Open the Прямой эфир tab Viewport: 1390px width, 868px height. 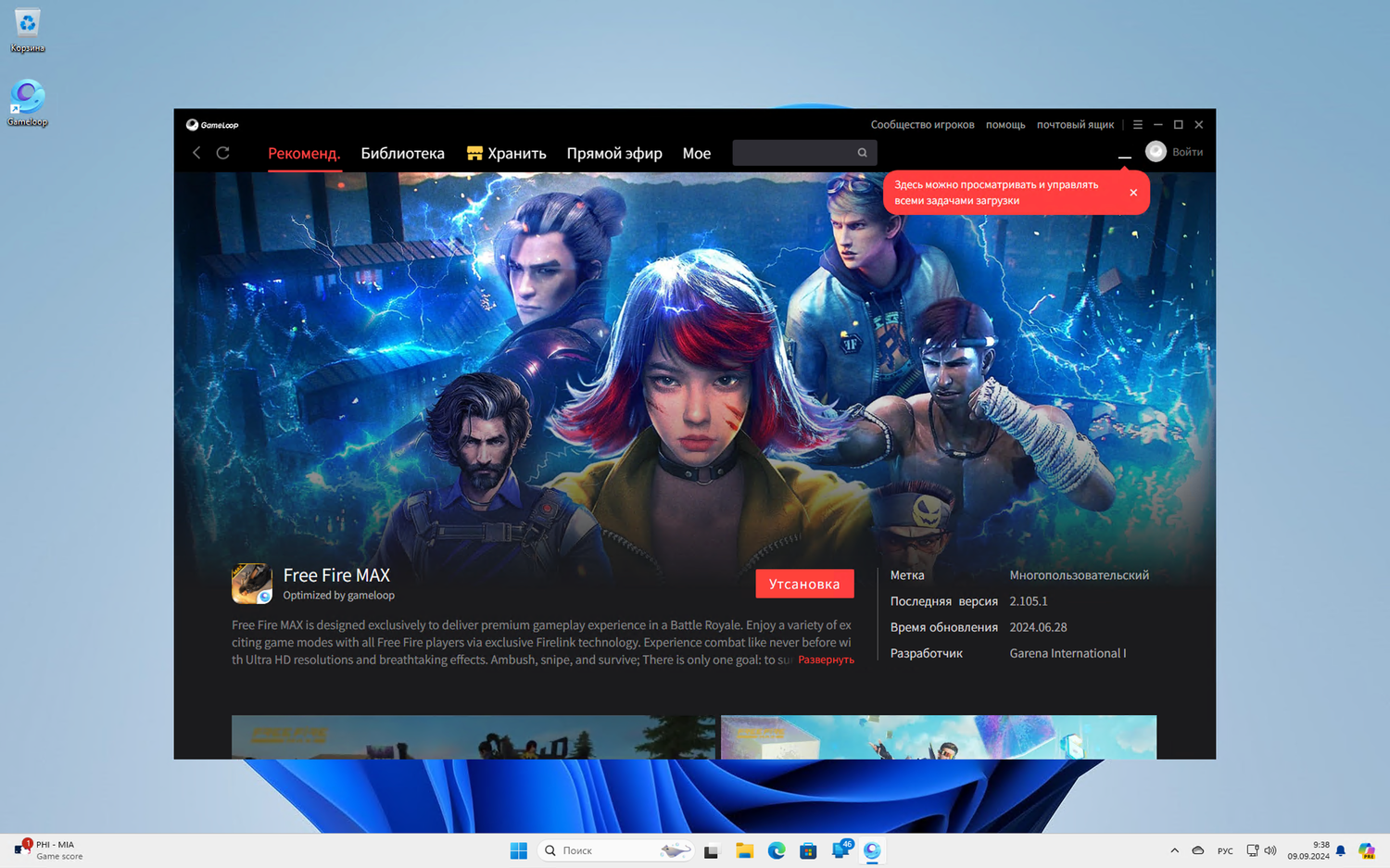[x=614, y=154]
